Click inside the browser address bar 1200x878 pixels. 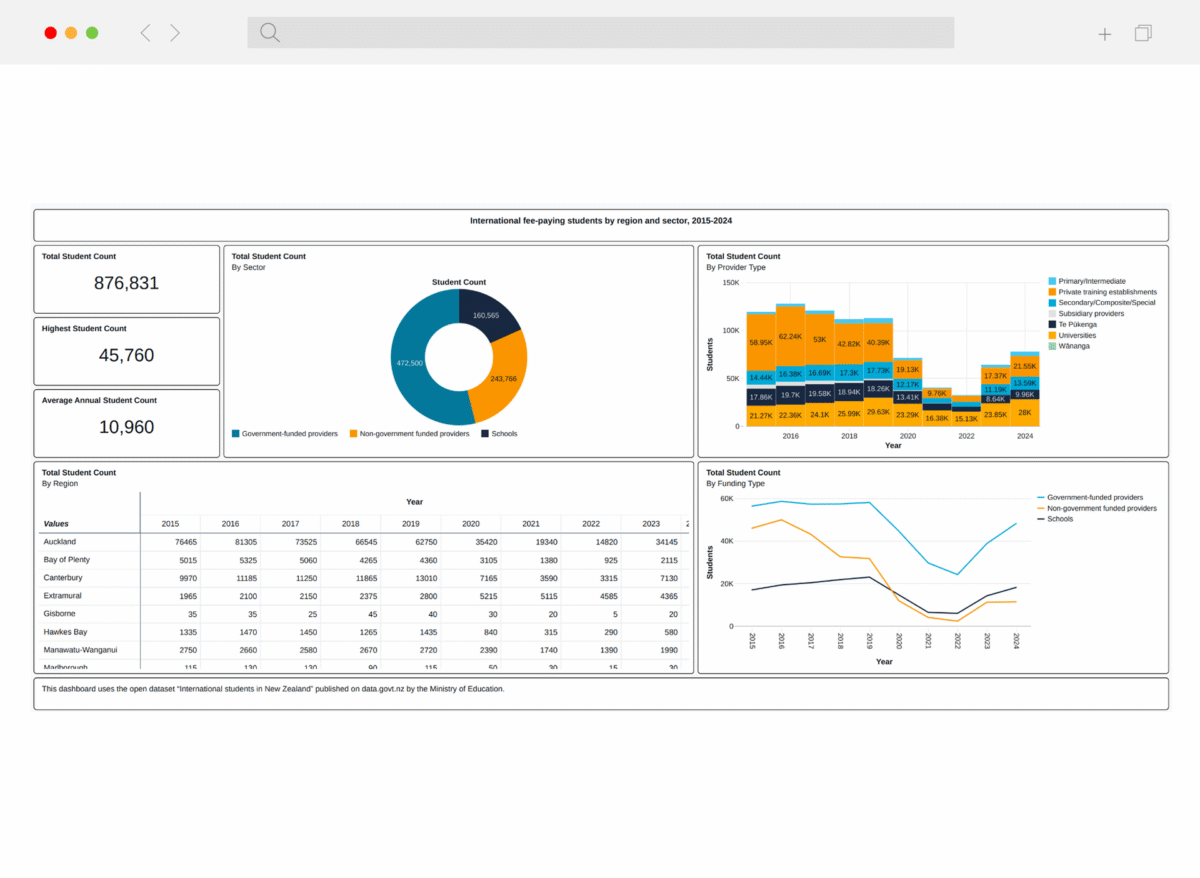click(x=600, y=32)
